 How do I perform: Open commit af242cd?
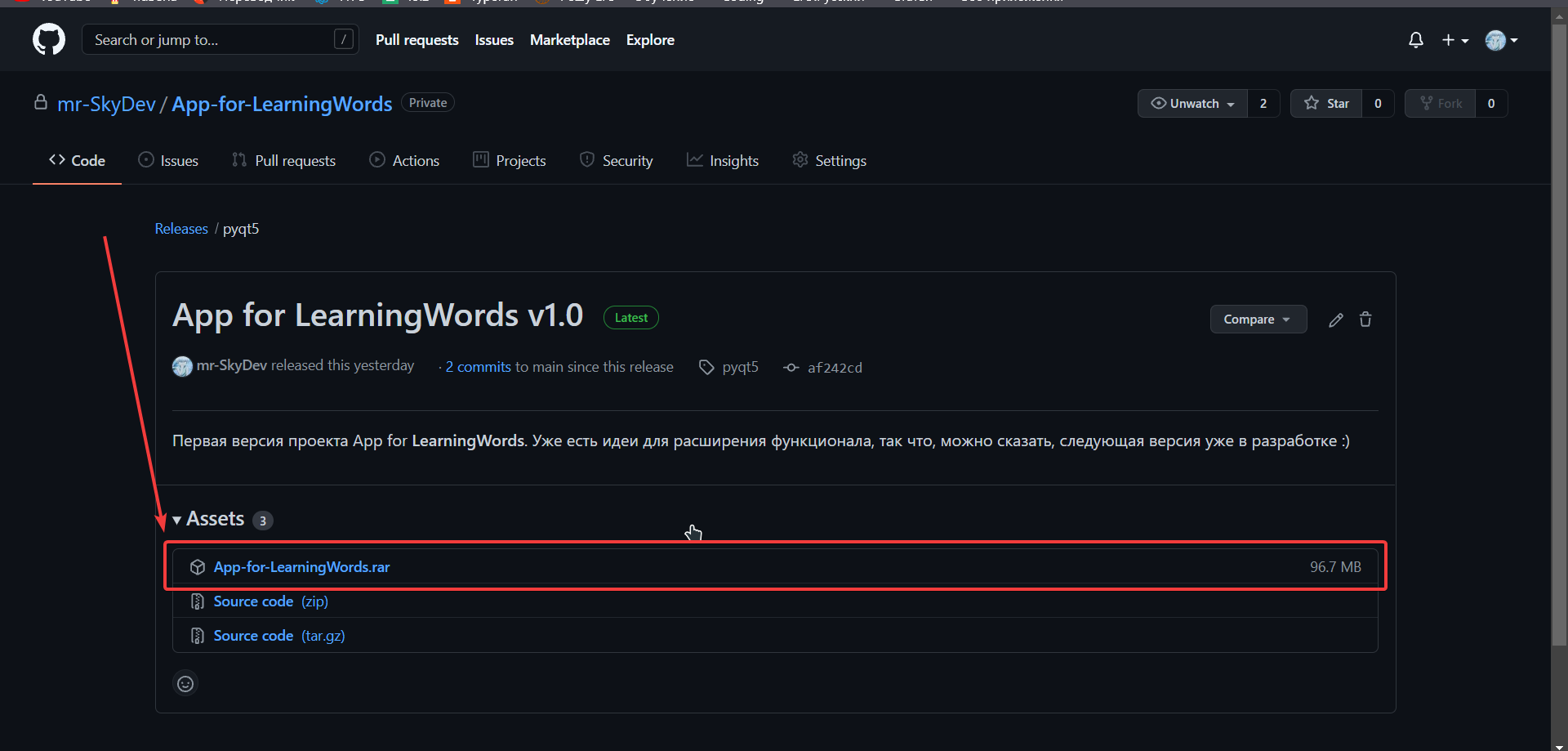[x=835, y=368]
